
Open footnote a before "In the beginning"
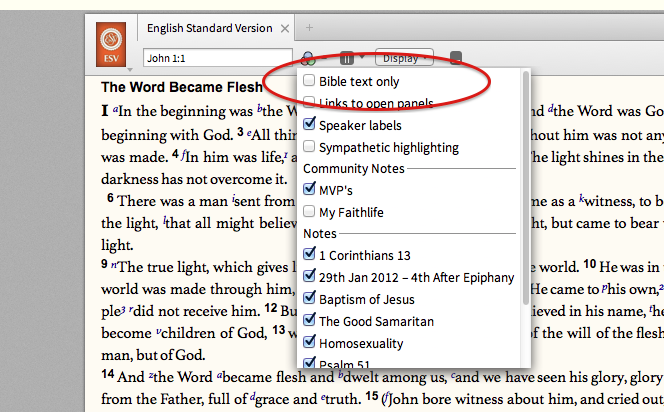pyautogui.click(x=115, y=109)
